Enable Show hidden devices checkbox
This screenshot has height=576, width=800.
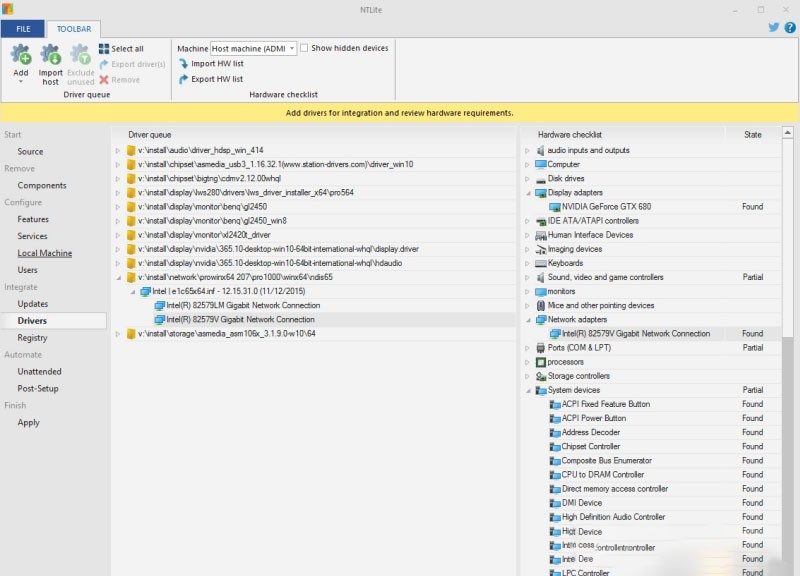(x=305, y=48)
